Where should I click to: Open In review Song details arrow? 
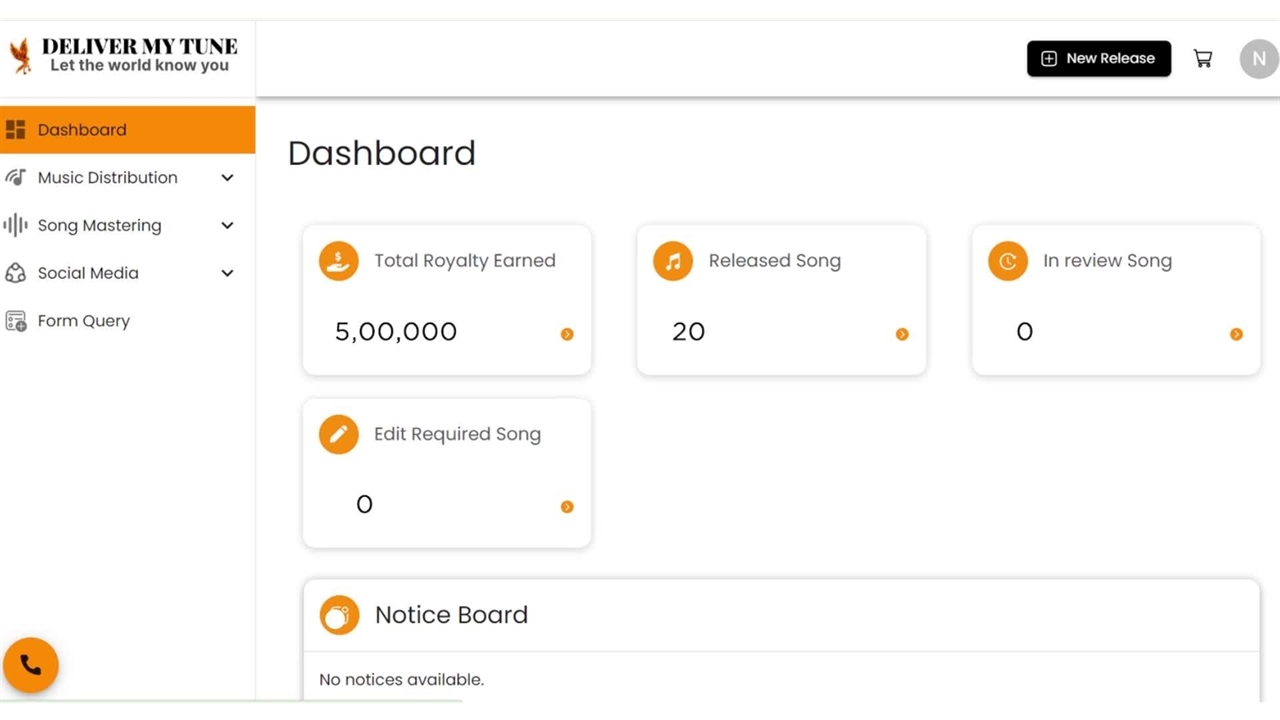[x=1236, y=334]
